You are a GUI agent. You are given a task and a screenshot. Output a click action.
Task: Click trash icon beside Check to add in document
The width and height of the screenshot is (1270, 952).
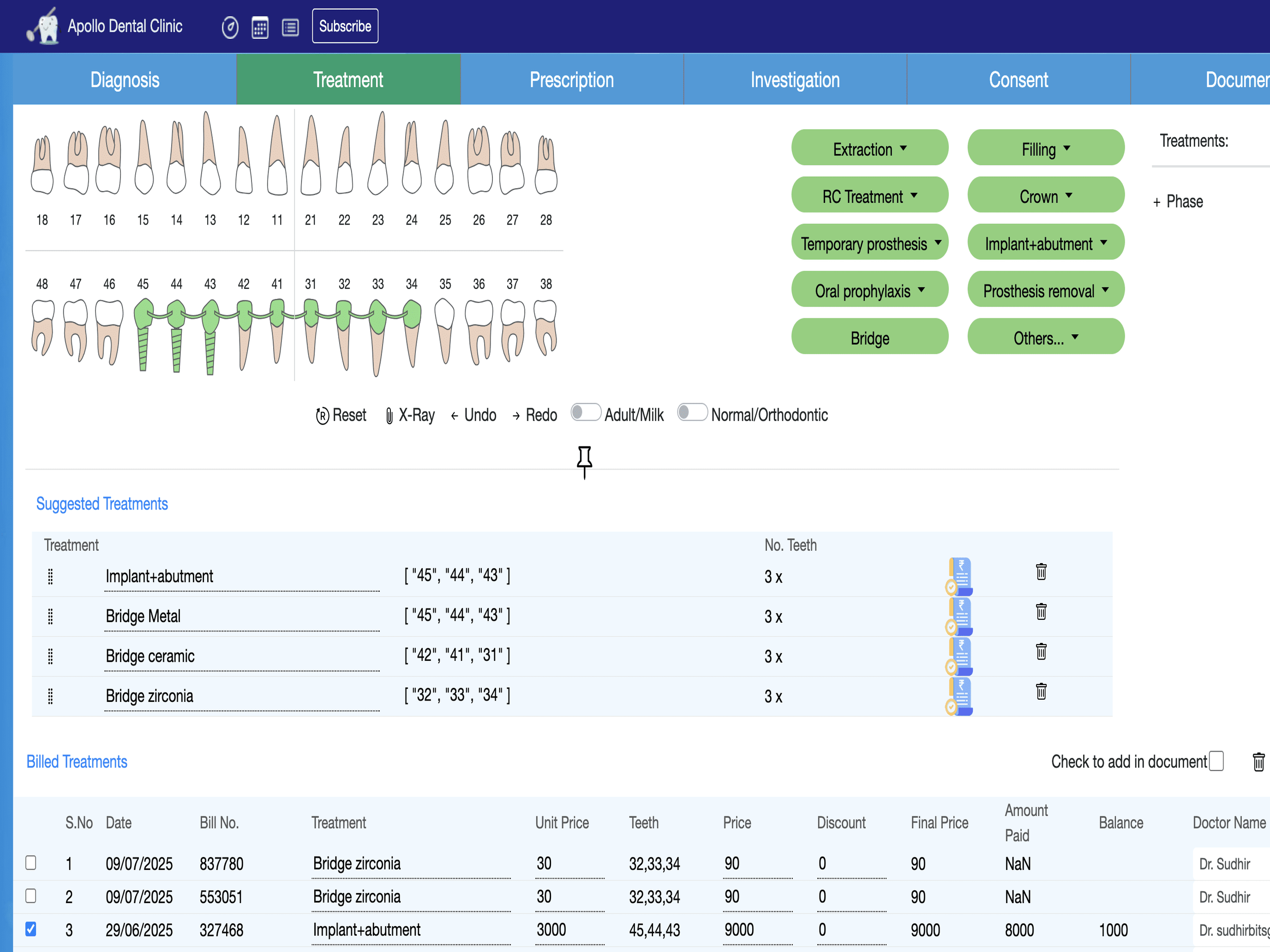pos(1258,762)
